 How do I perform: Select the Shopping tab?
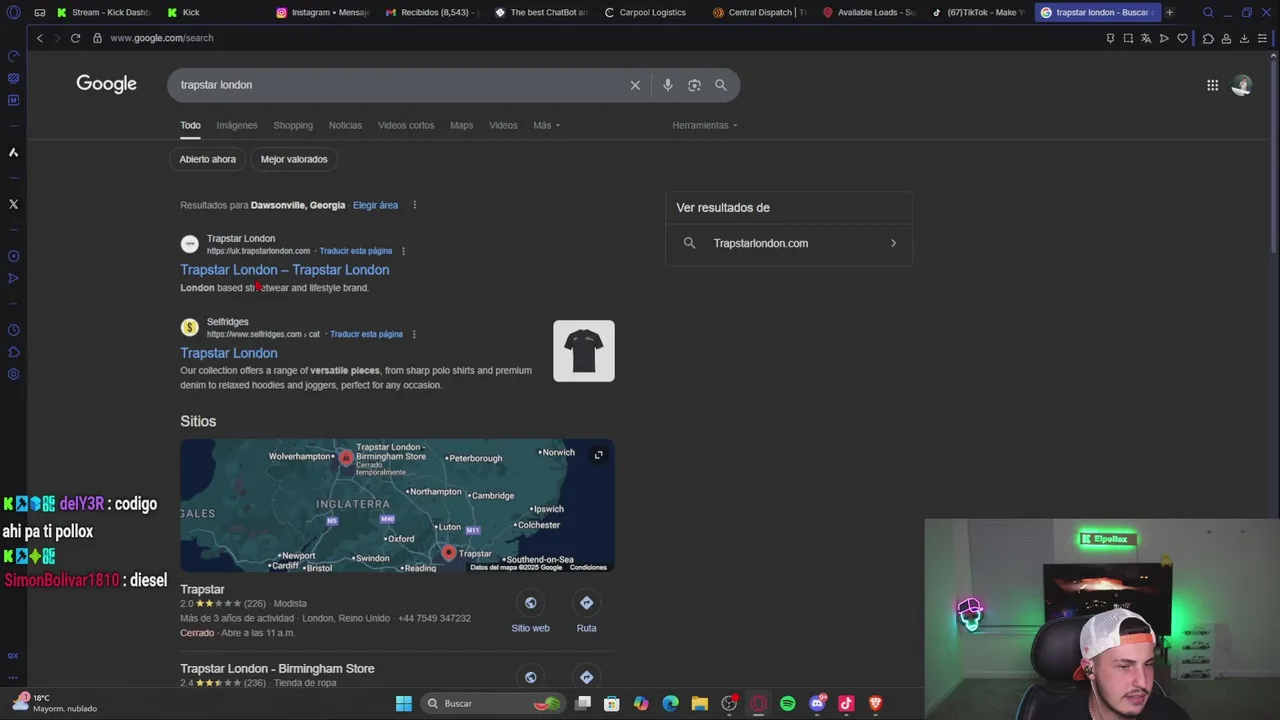coord(293,125)
